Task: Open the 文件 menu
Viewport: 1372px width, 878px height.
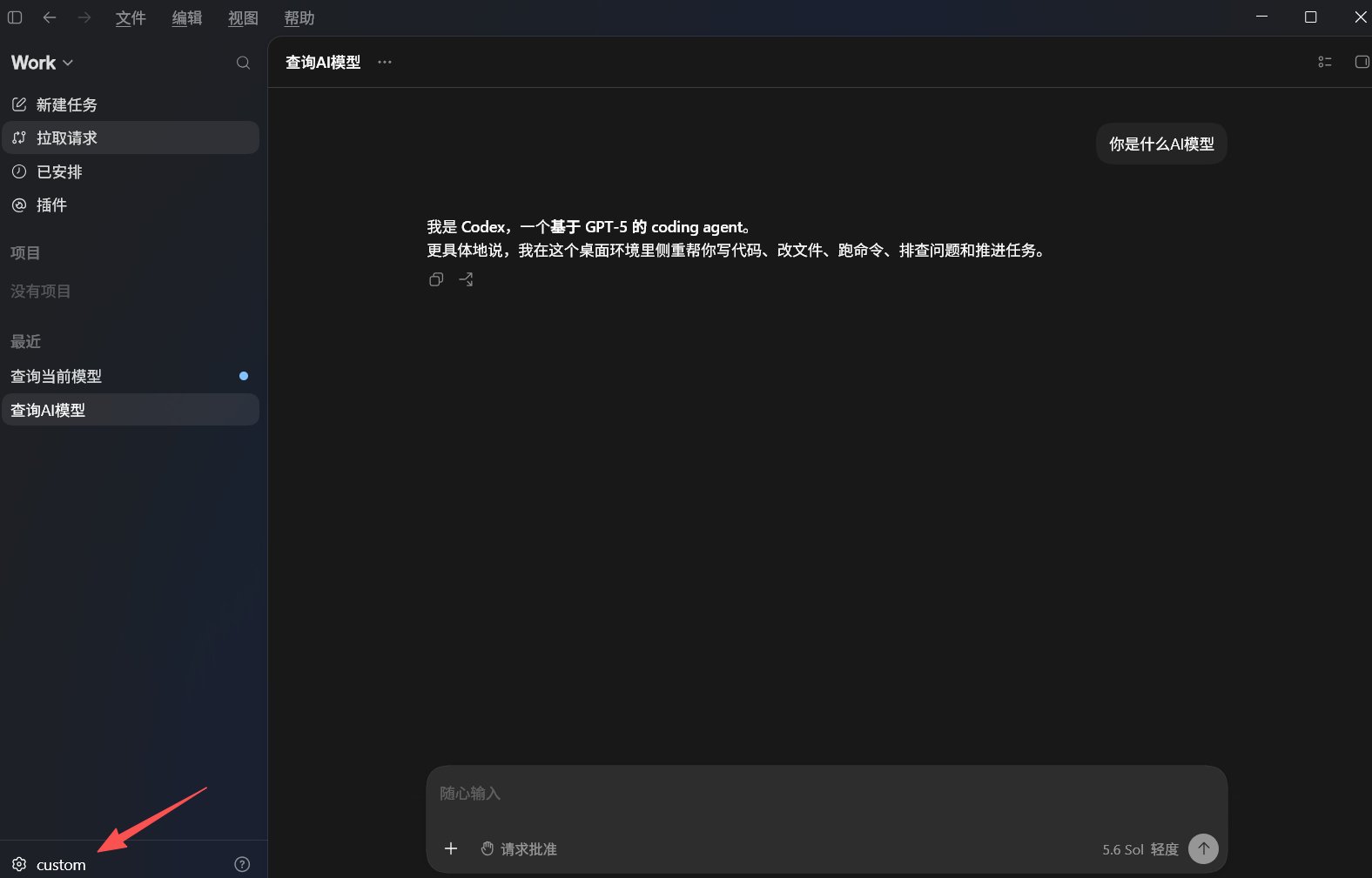Action: (x=131, y=18)
